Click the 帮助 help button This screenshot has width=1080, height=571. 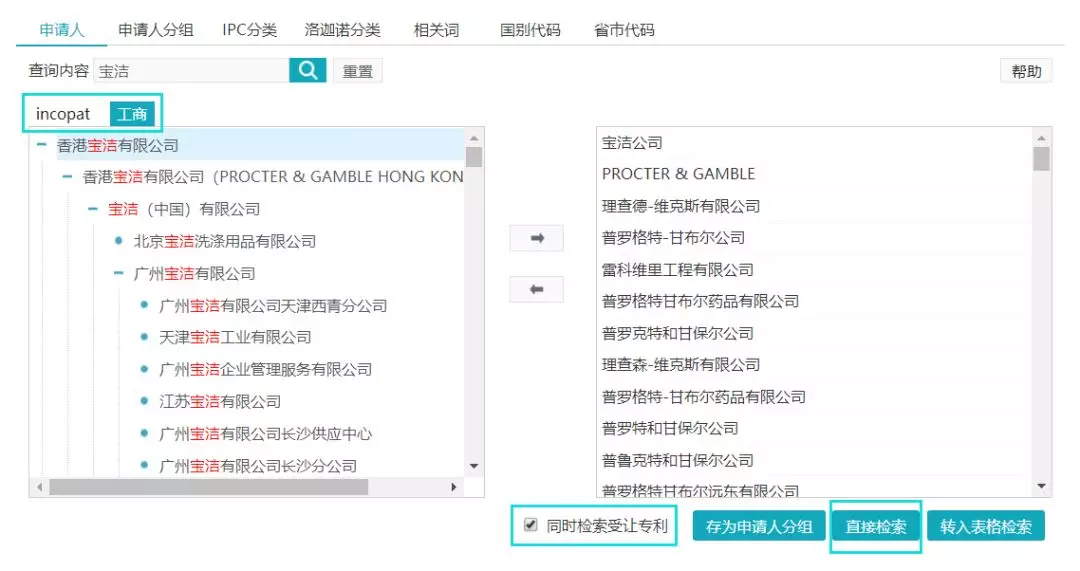[1026, 71]
